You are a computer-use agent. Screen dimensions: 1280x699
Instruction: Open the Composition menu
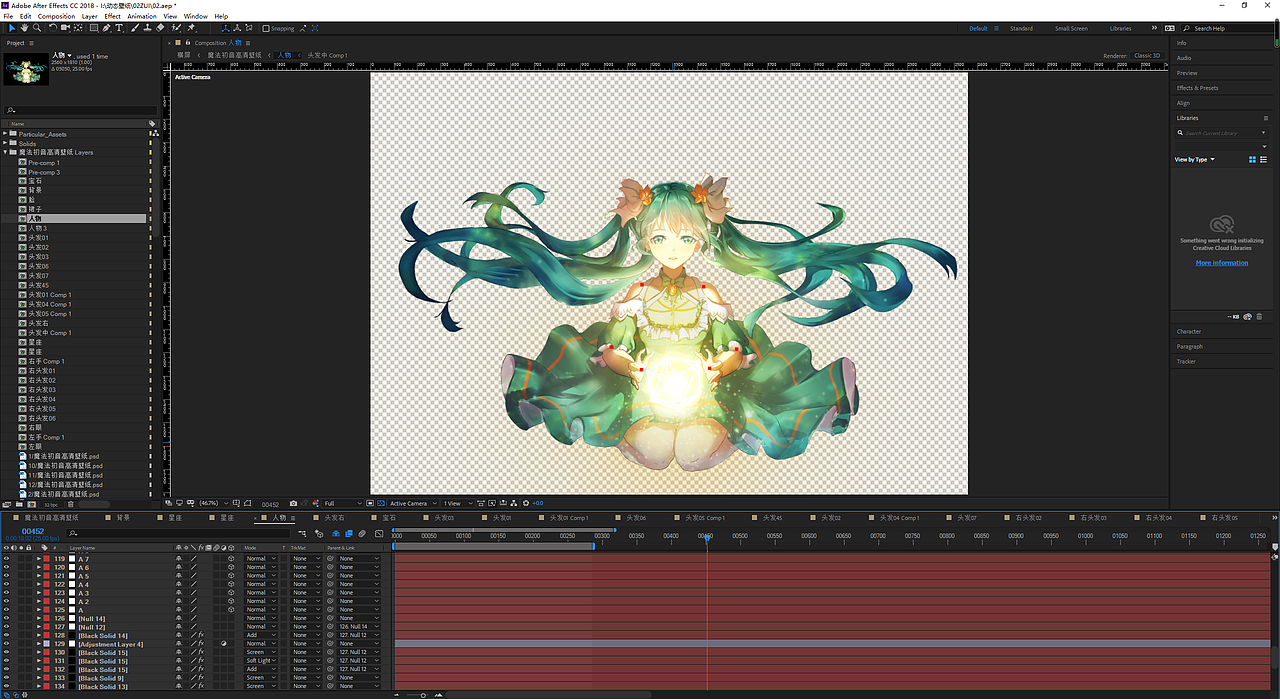(x=56, y=16)
